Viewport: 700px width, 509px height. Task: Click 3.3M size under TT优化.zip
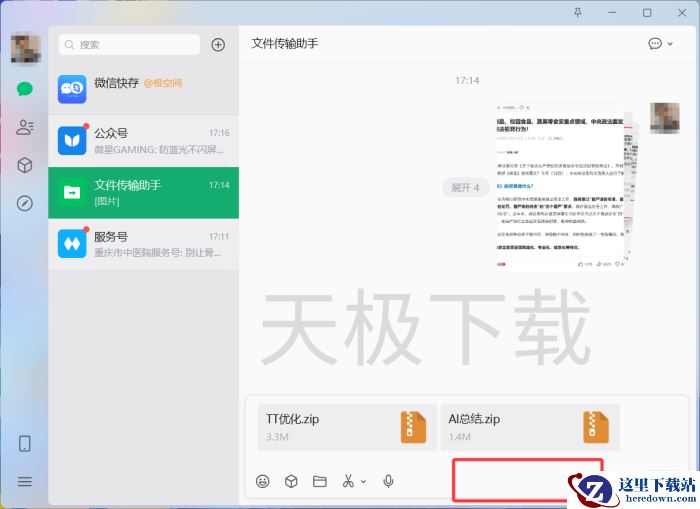click(x=277, y=437)
